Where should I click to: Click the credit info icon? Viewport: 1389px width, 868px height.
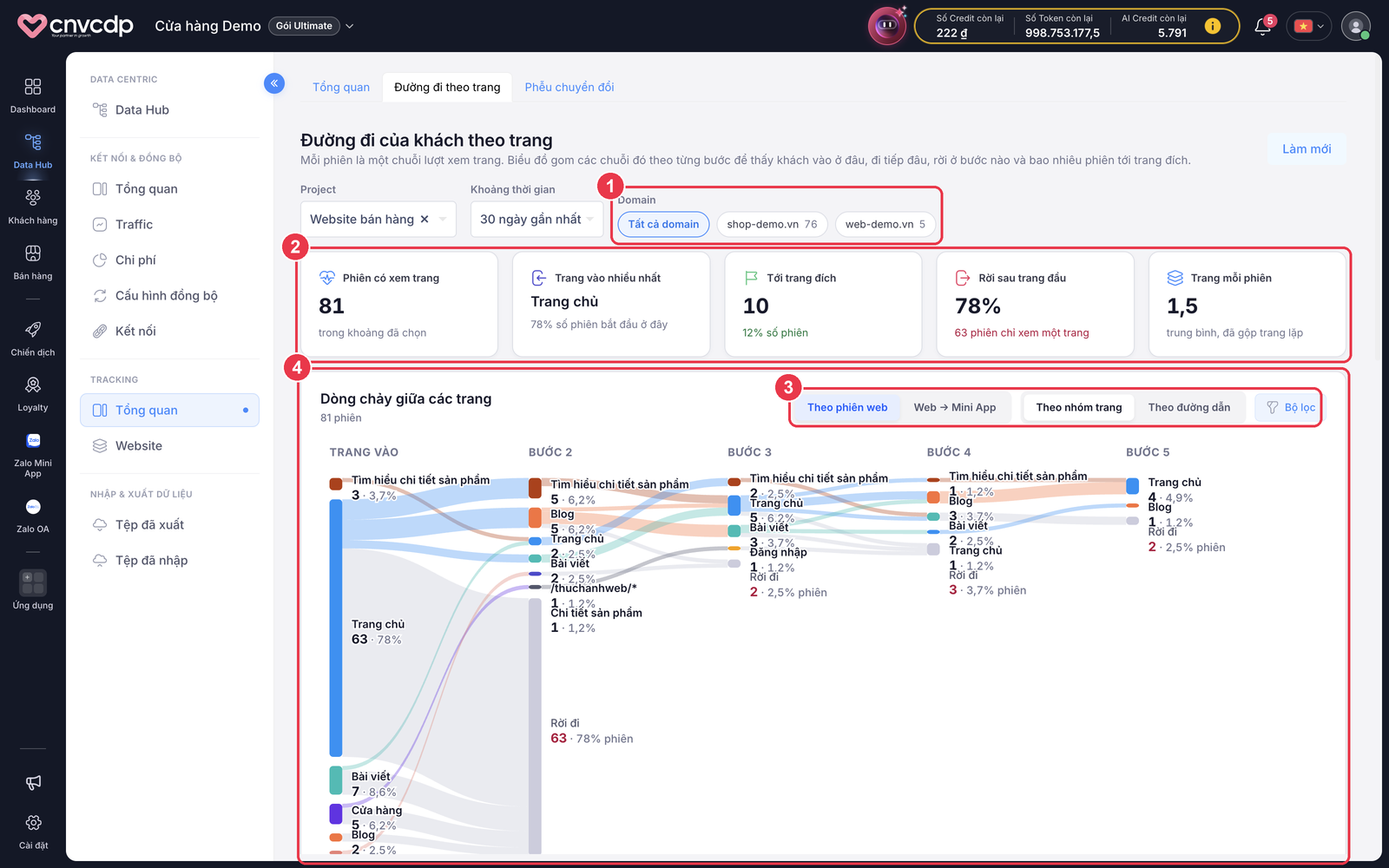click(x=1213, y=26)
